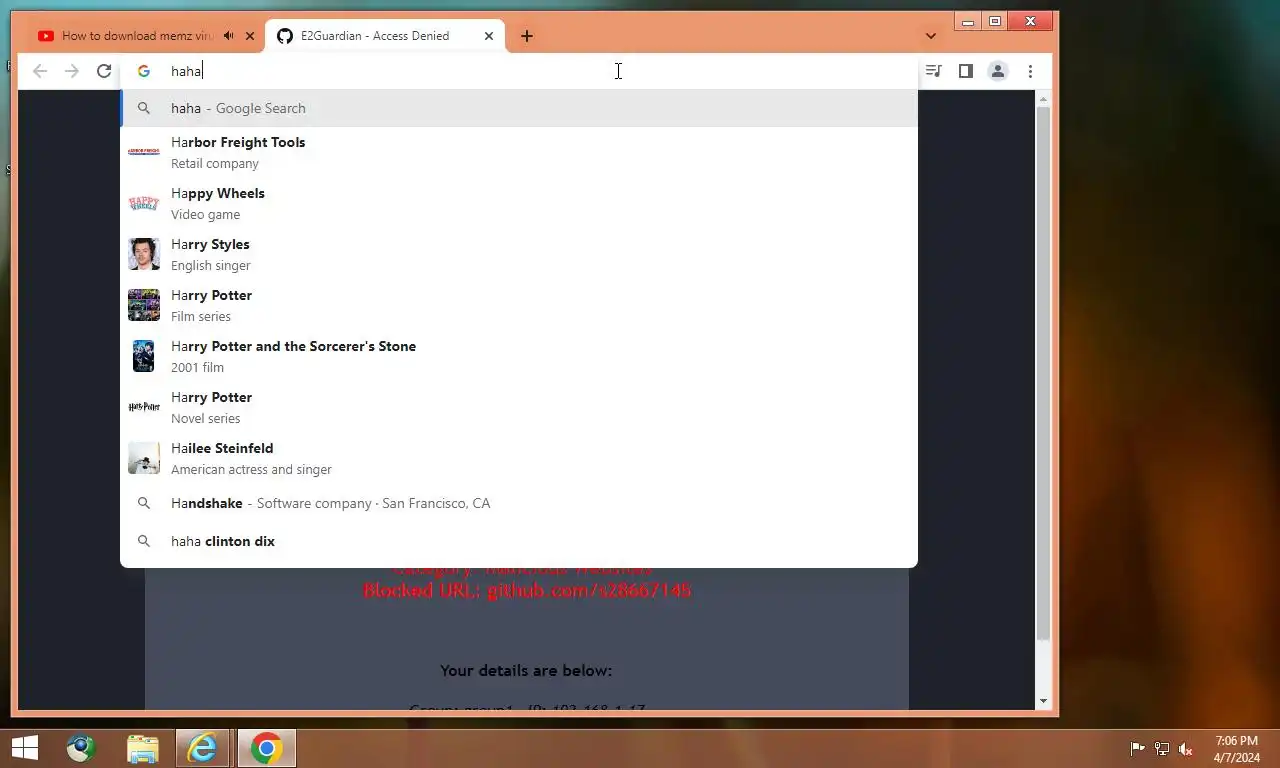Screen dimensions: 1280x768
Task: Click the Google G icon in address bar
Action: tap(144, 71)
